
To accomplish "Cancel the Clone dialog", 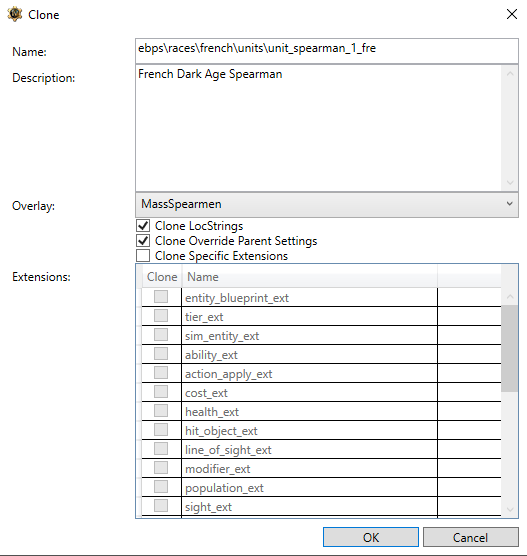I will coord(471,537).
